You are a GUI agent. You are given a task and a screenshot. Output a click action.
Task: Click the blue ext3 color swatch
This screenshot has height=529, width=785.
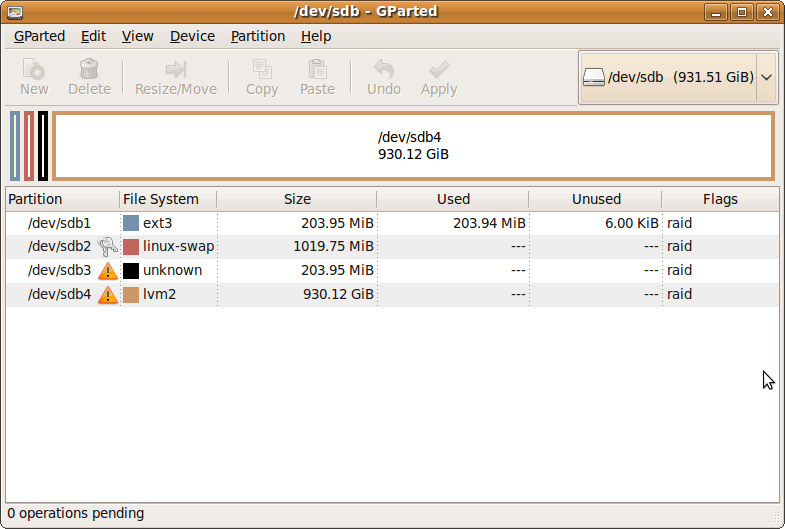click(131, 223)
